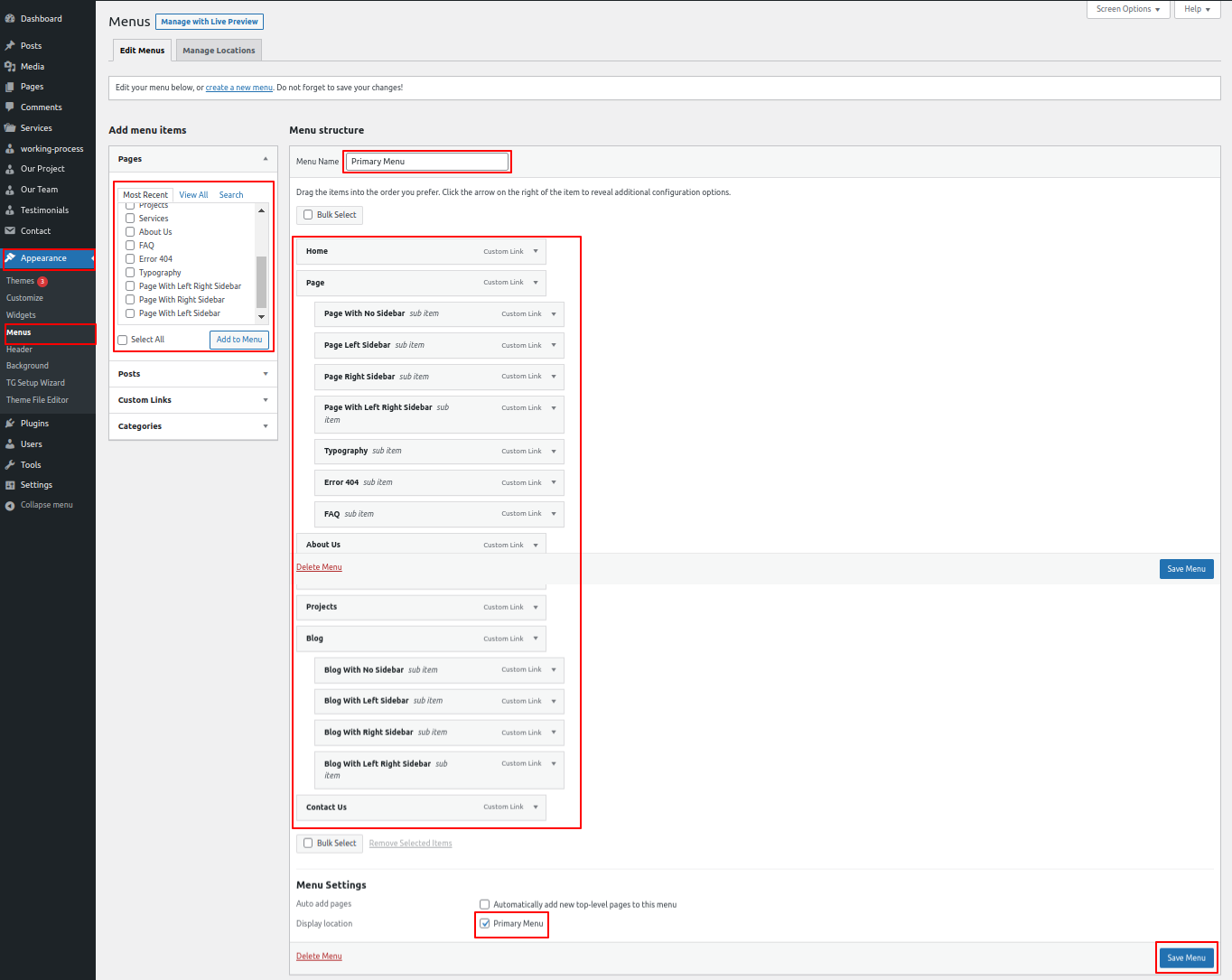Expand the Home menu item options

coord(536,251)
